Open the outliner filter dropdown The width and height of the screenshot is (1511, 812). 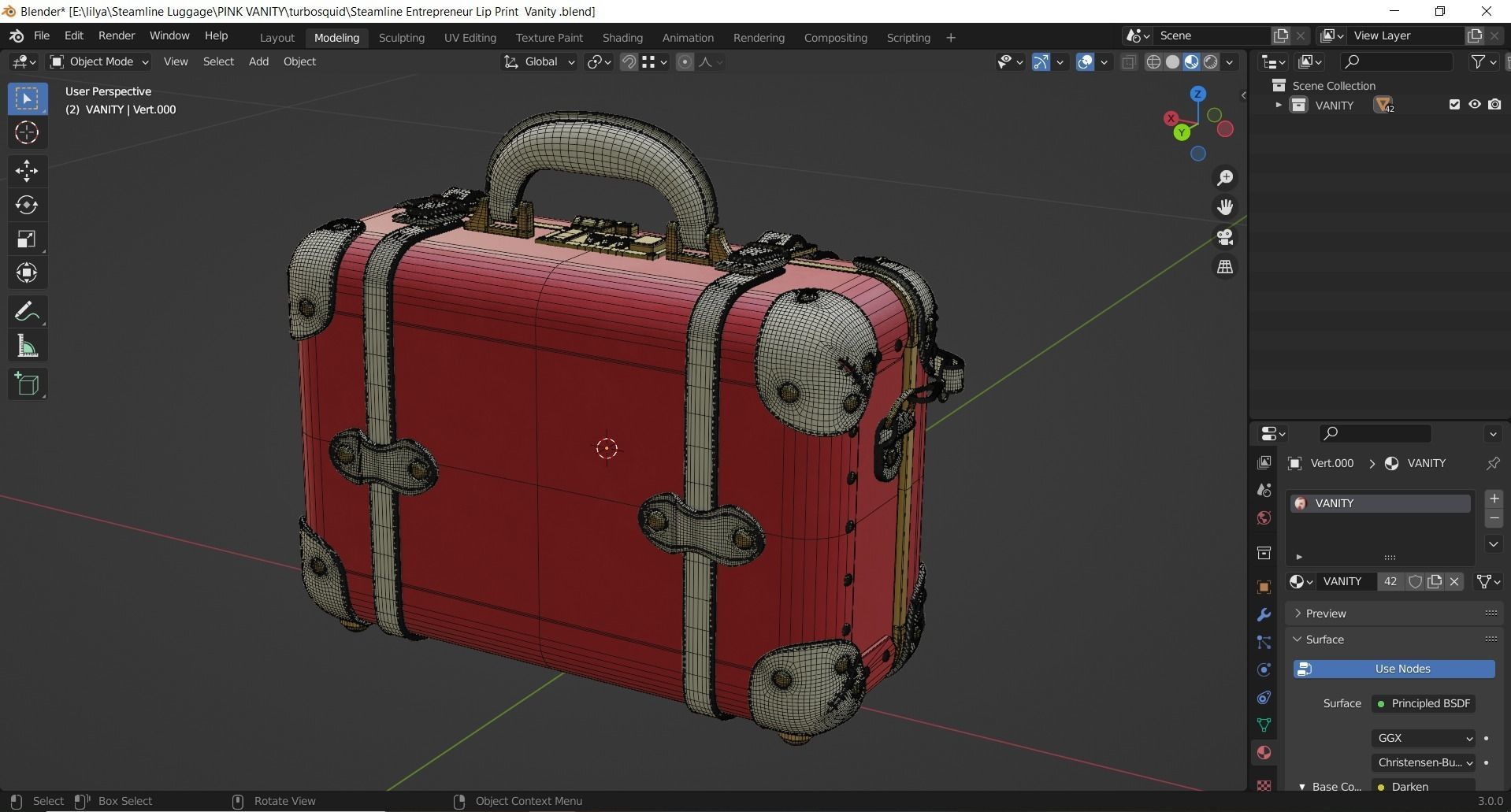(x=1483, y=61)
